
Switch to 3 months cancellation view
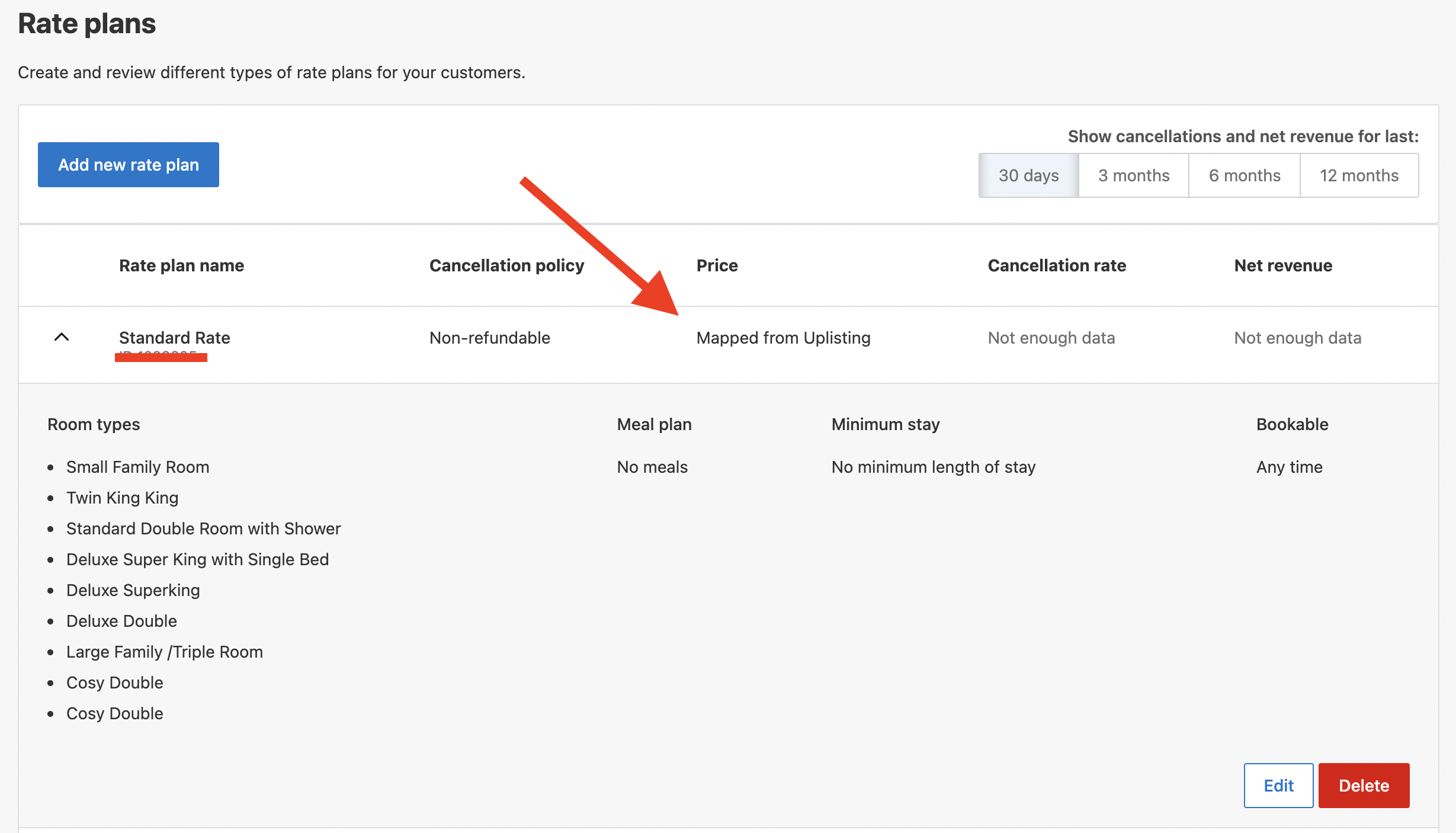(1134, 175)
